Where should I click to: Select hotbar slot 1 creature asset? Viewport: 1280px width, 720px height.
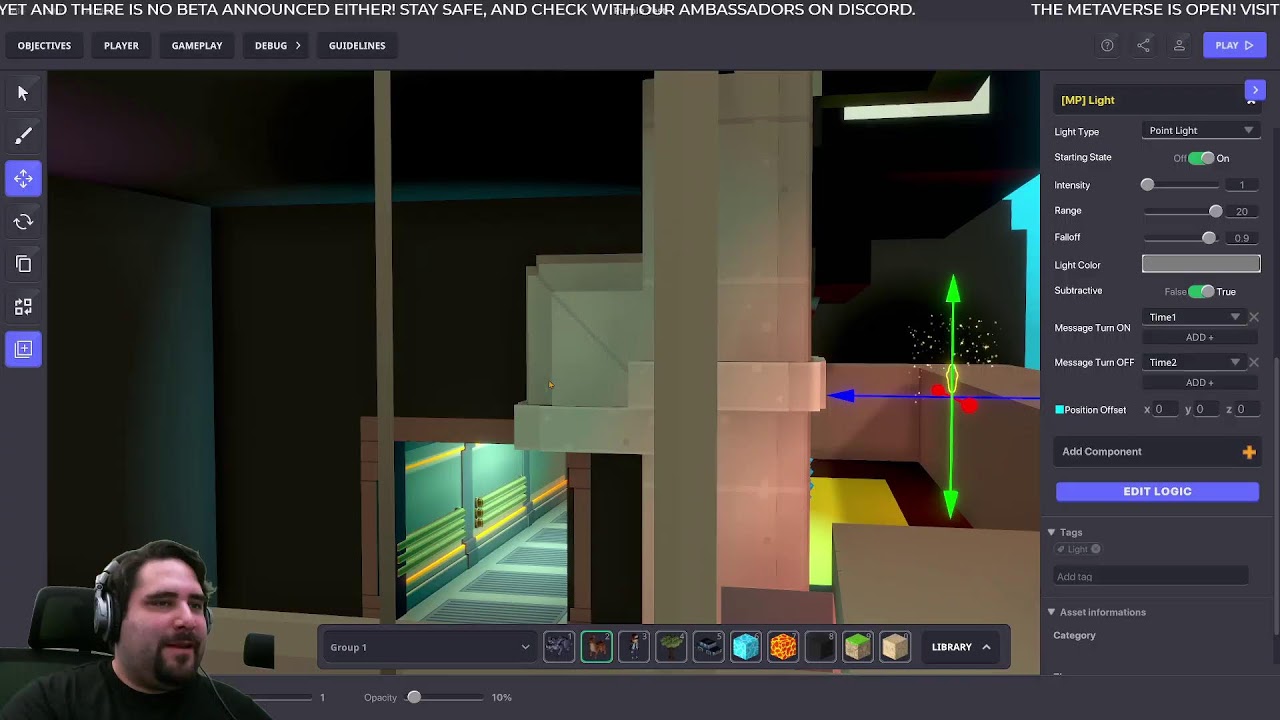(559, 647)
